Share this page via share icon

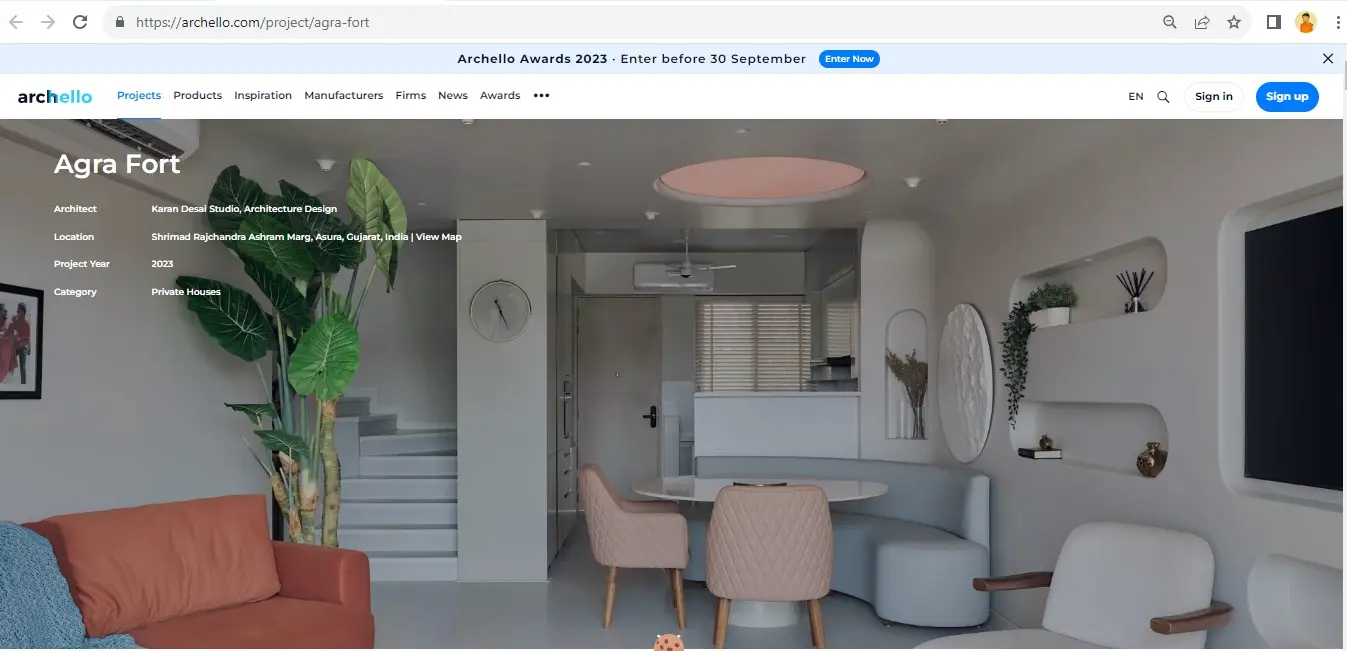tap(1202, 22)
